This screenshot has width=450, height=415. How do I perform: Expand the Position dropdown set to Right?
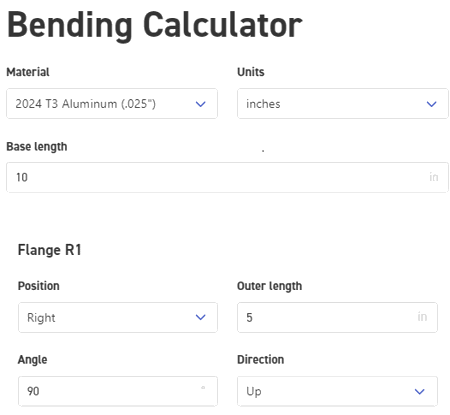[x=118, y=317]
